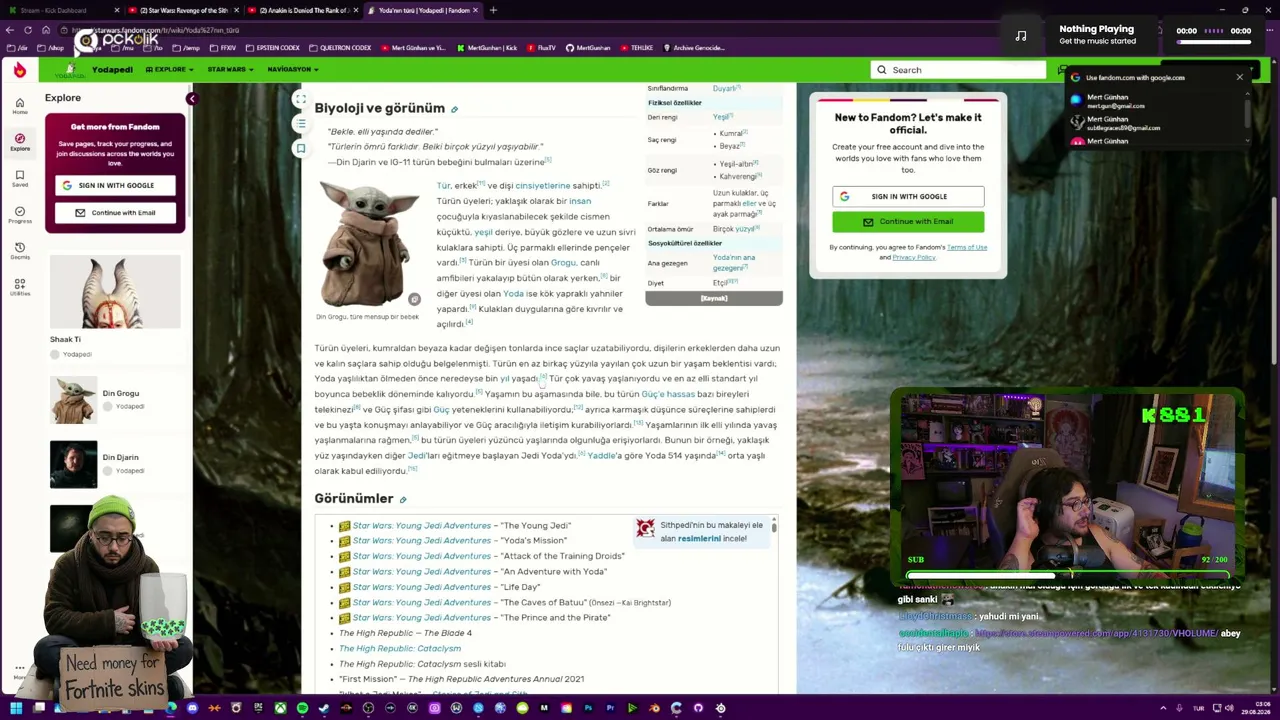Expand the EXPLORE dropdown in Fandom header
Image resolution: width=1280 pixels, height=720 pixels.
click(170, 70)
